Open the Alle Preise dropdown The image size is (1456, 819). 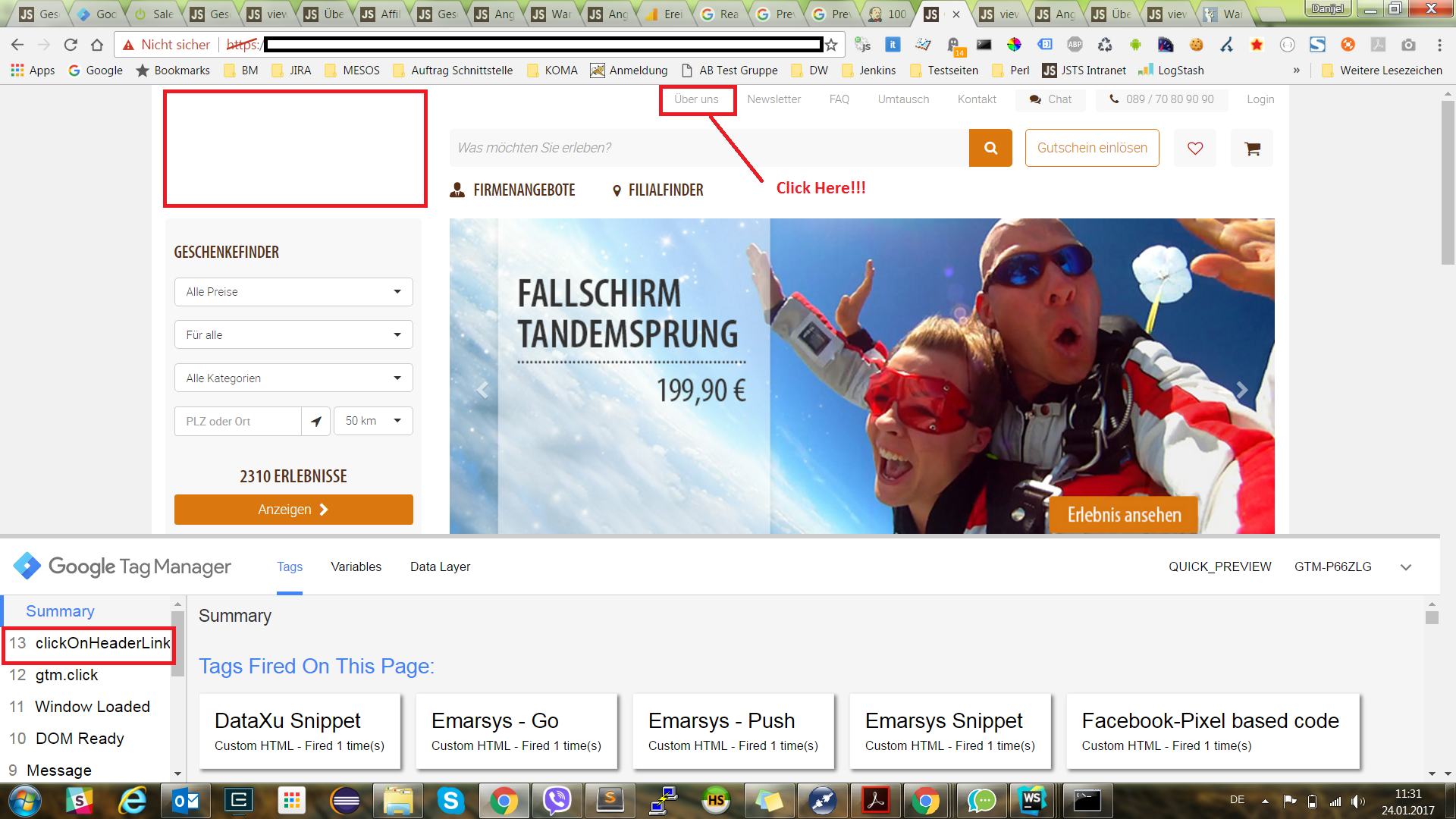click(293, 292)
